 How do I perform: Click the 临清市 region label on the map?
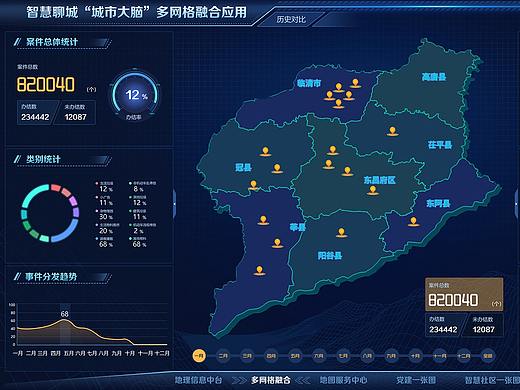click(309, 83)
